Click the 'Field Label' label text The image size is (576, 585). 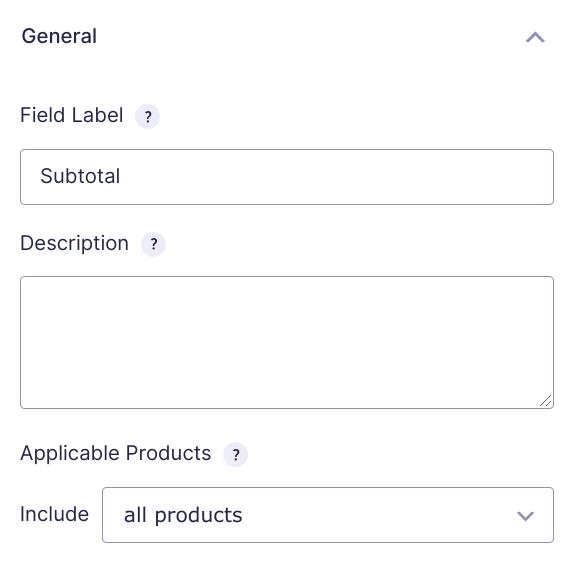(72, 115)
